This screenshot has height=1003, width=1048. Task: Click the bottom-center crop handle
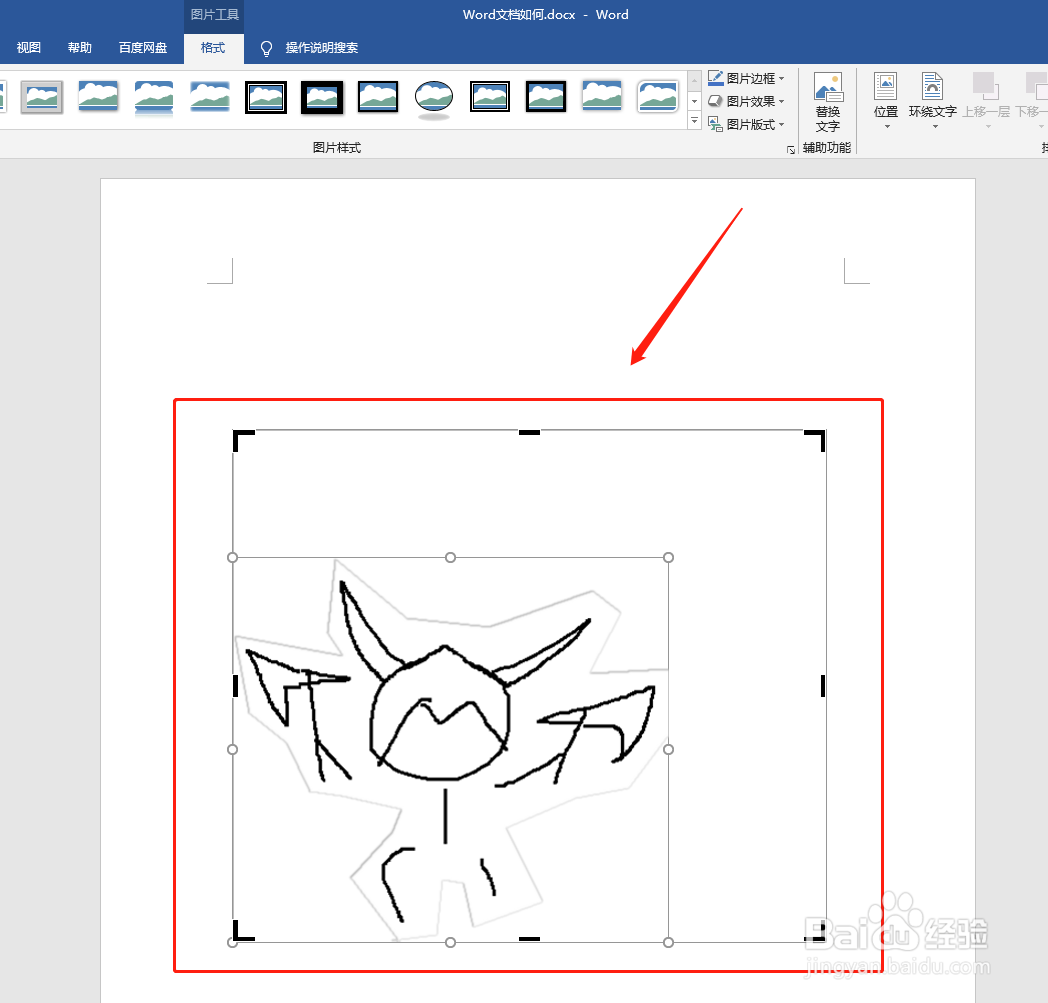[x=529, y=939]
